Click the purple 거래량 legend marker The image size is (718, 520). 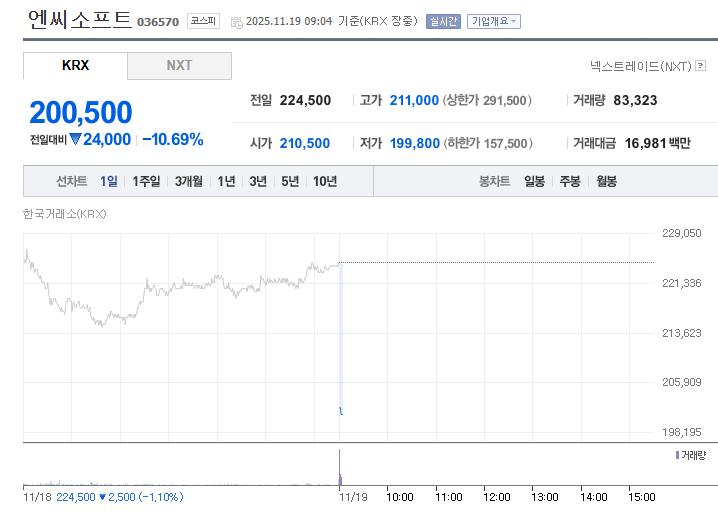pos(677,455)
